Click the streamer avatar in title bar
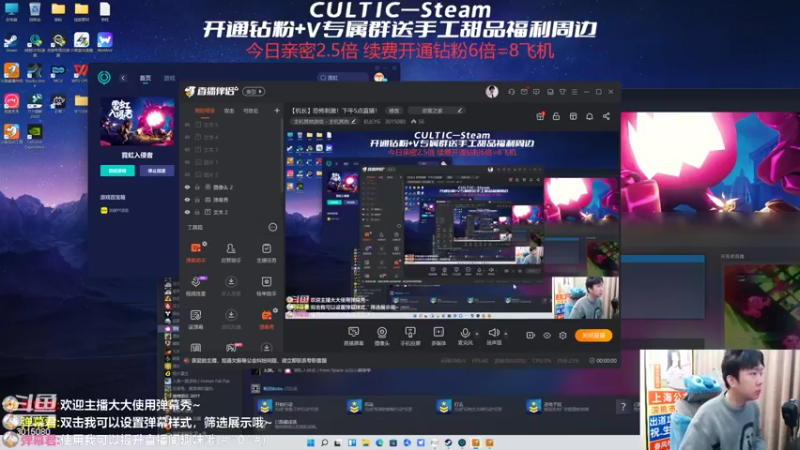The height and width of the screenshot is (450, 800). (x=492, y=92)
